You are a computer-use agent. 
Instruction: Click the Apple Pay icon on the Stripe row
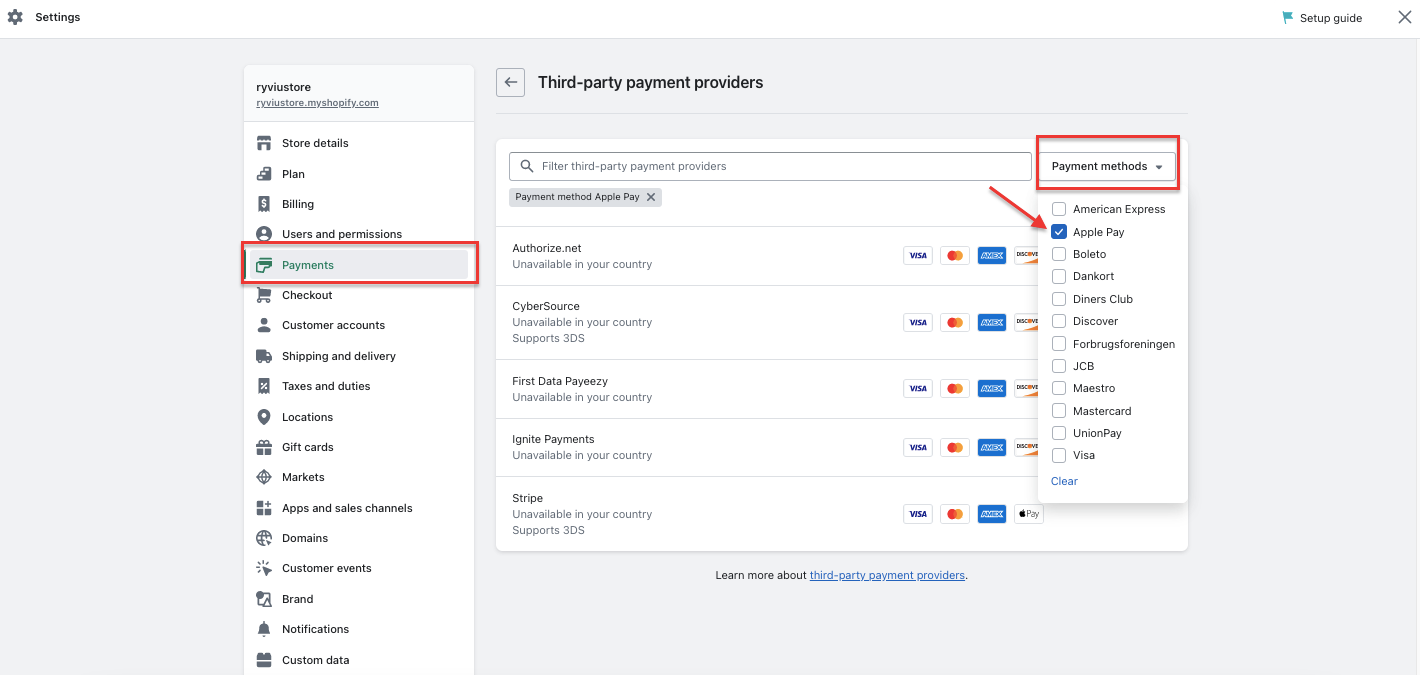click(x=1028, y=513)
